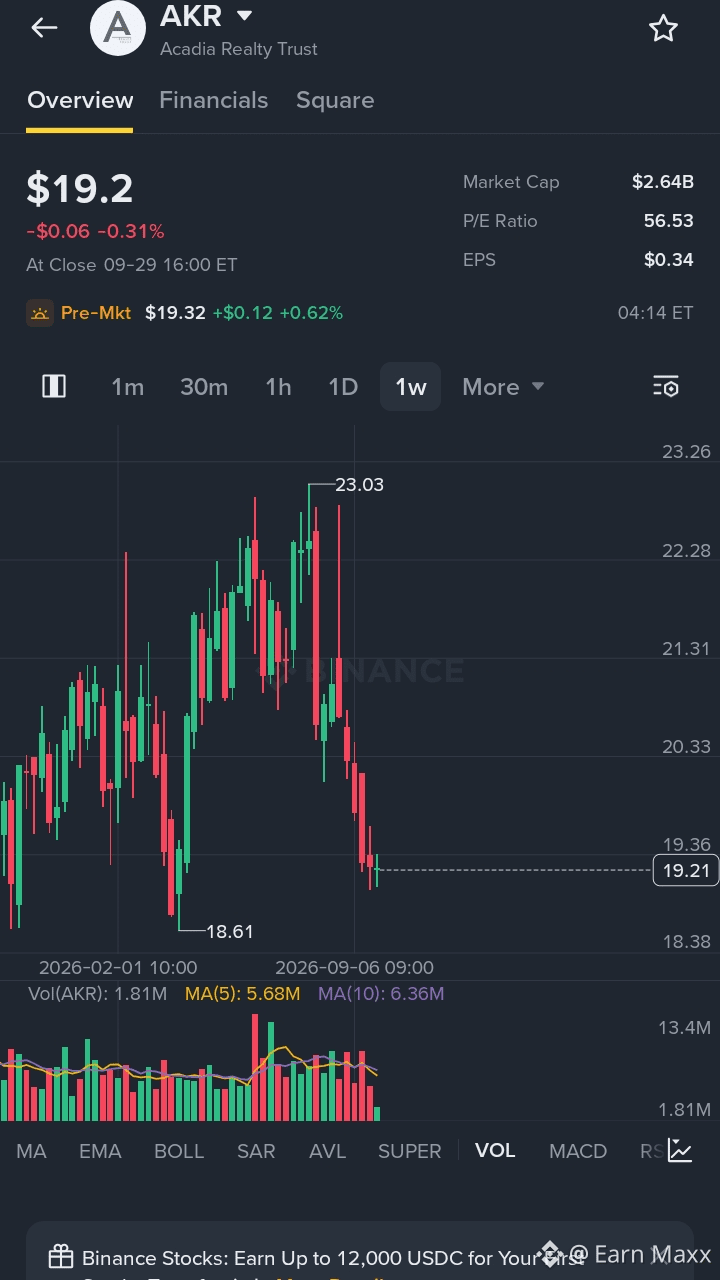Tap the Pre-Mkt sunrise icon
The height and width of the screenshot is (1280, 720).
[x=39, y=313]
